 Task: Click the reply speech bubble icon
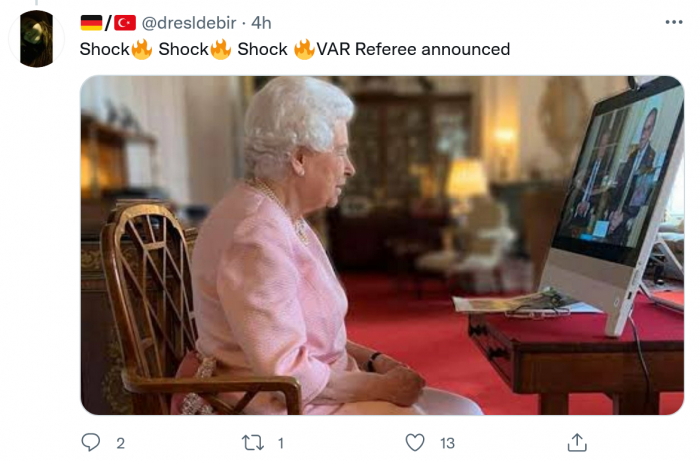click(91, 442)
